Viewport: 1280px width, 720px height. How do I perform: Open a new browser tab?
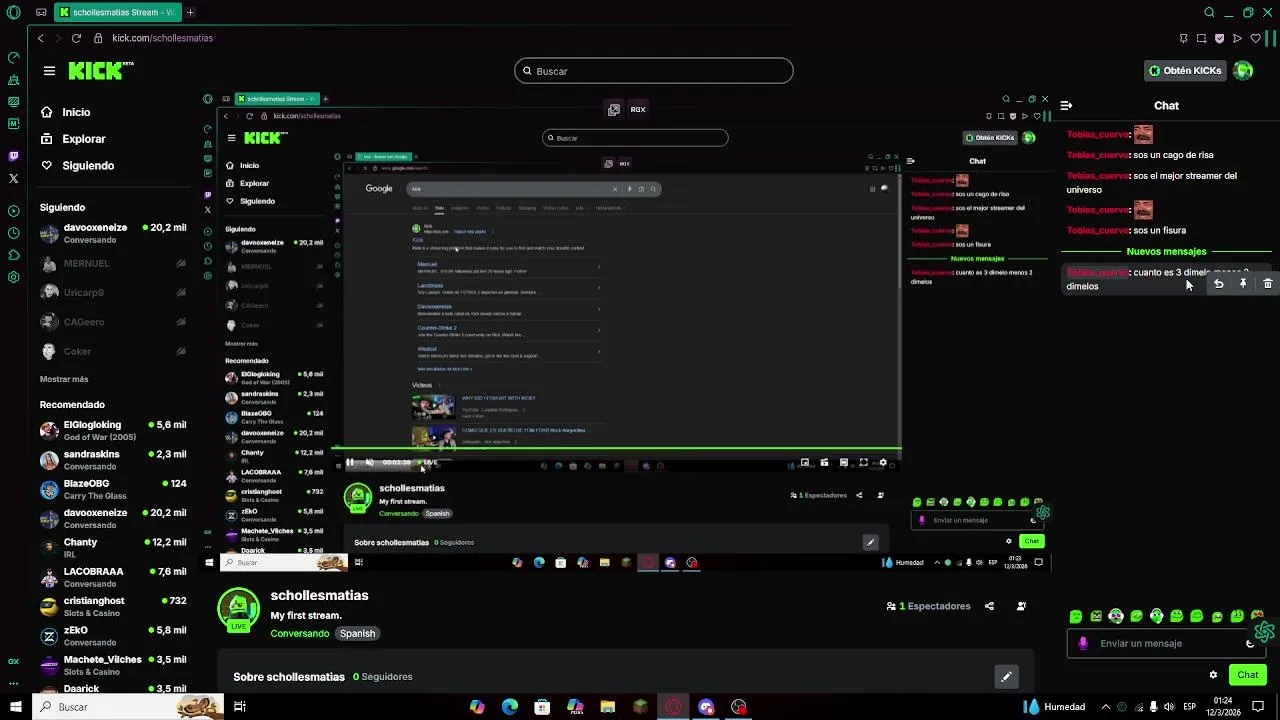coord(190,13)
